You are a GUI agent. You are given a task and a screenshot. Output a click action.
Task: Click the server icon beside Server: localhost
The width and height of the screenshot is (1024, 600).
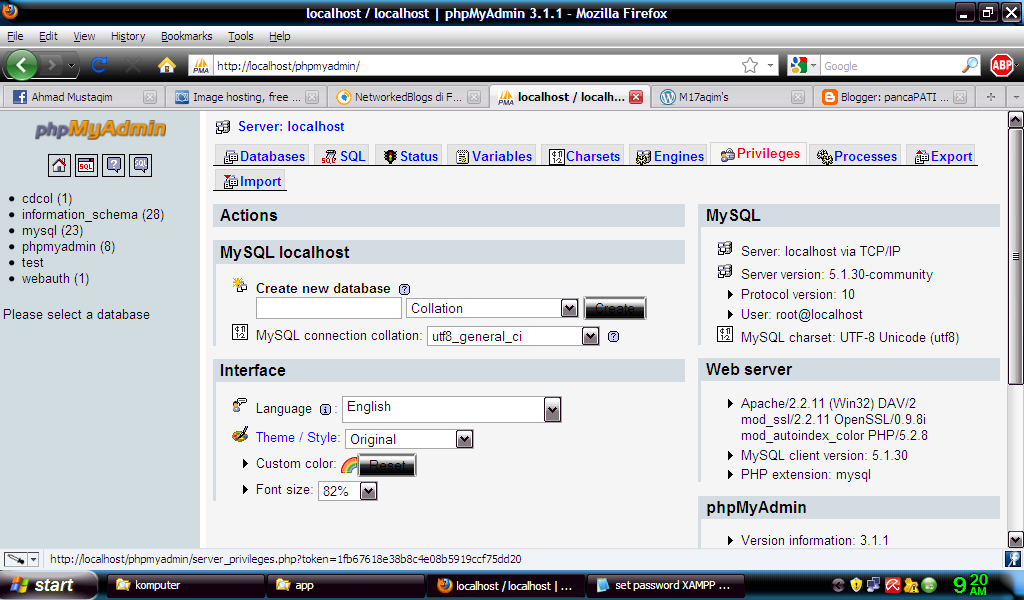[x=223, y=127]
